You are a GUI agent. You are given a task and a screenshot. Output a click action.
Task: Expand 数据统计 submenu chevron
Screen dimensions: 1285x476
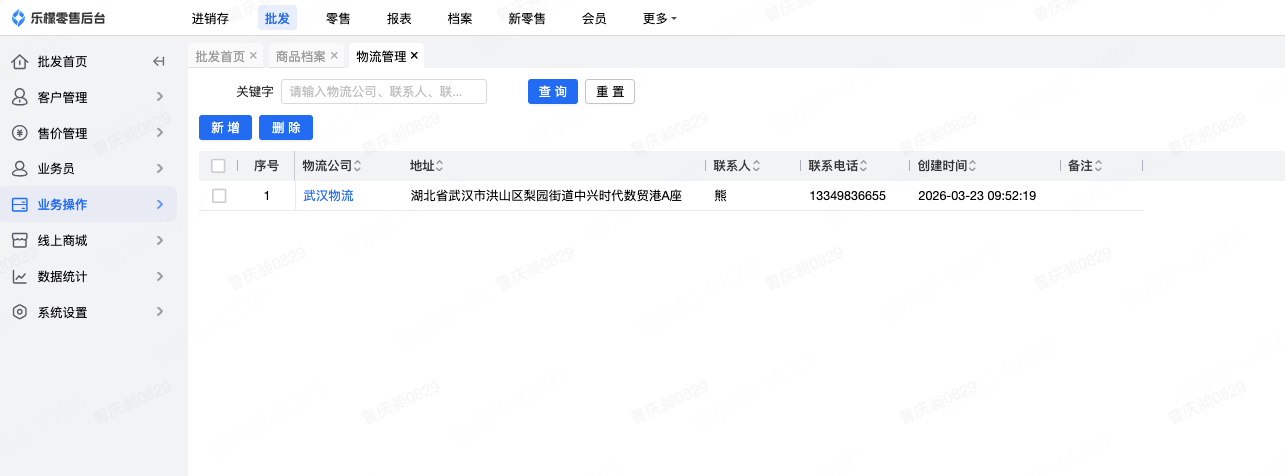pos(160,276)
